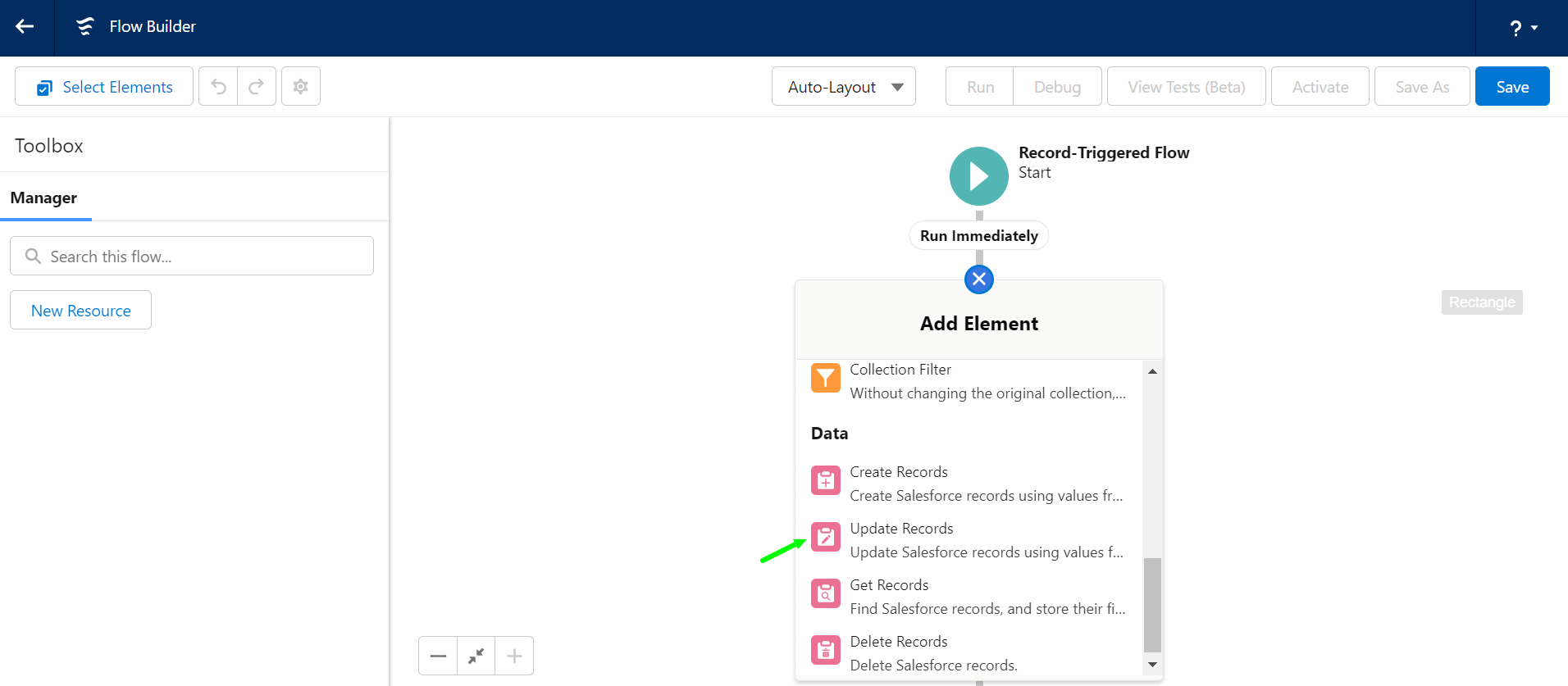Screen dimensions: 1568x686
Task: Click scrollbar up arrow in element list
Action: pyautogui.click(x=1152, y=371)
